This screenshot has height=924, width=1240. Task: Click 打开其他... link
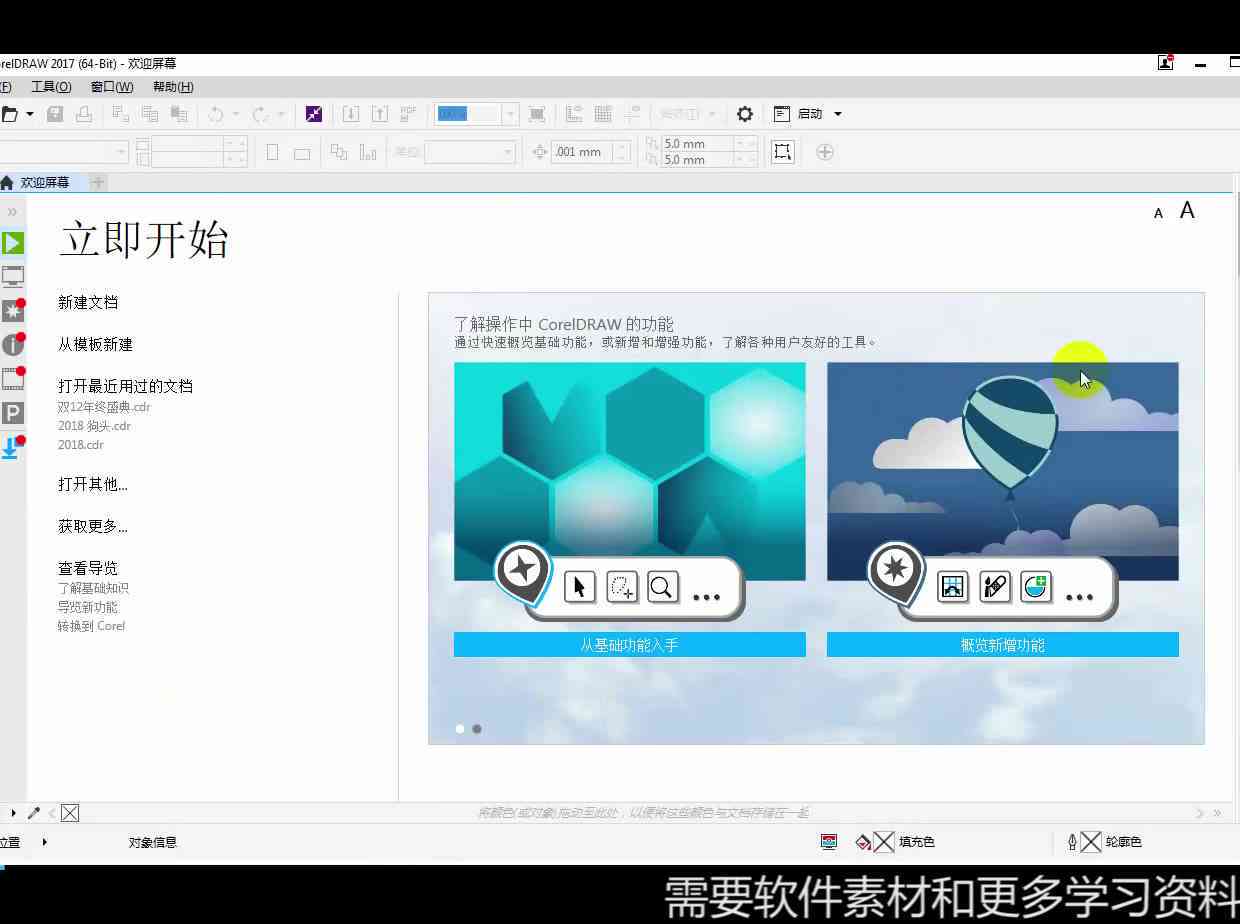point(93,484)
